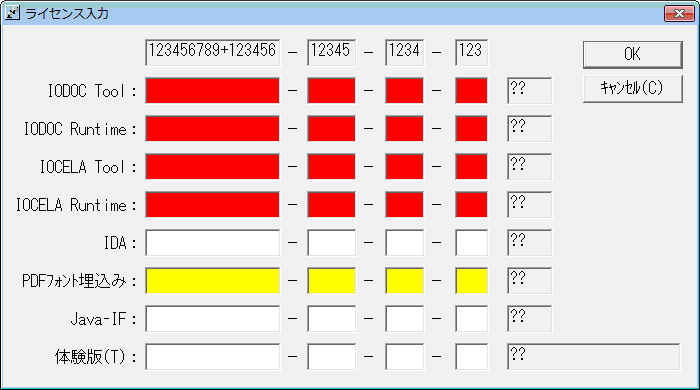This screenshot has width=700, height=390.
Task: Click the PDFフォント埋込み ?? status box
Action: click(x=529, y=281)
